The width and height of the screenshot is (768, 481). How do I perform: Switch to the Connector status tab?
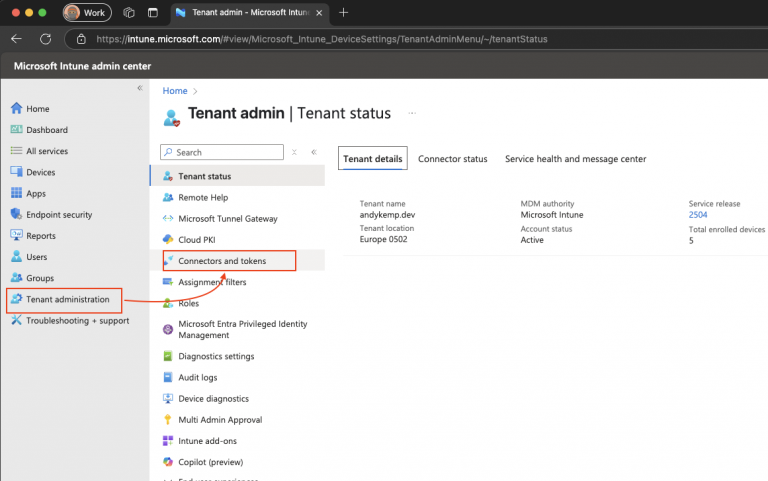point(452,159)
